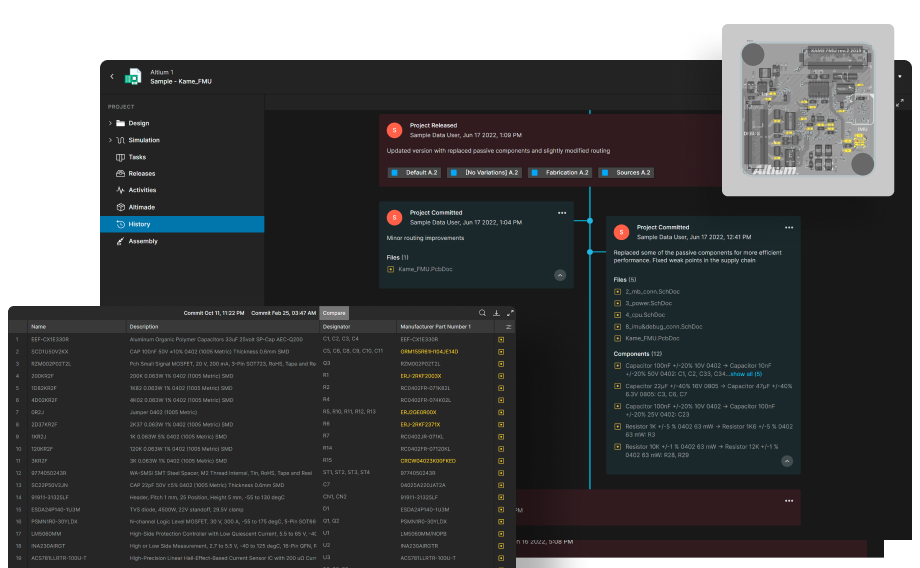Screen dimensions: 920x568
Task: Click the Altimade cube icon
Action: pyautogui.click(x=120, y=207)
